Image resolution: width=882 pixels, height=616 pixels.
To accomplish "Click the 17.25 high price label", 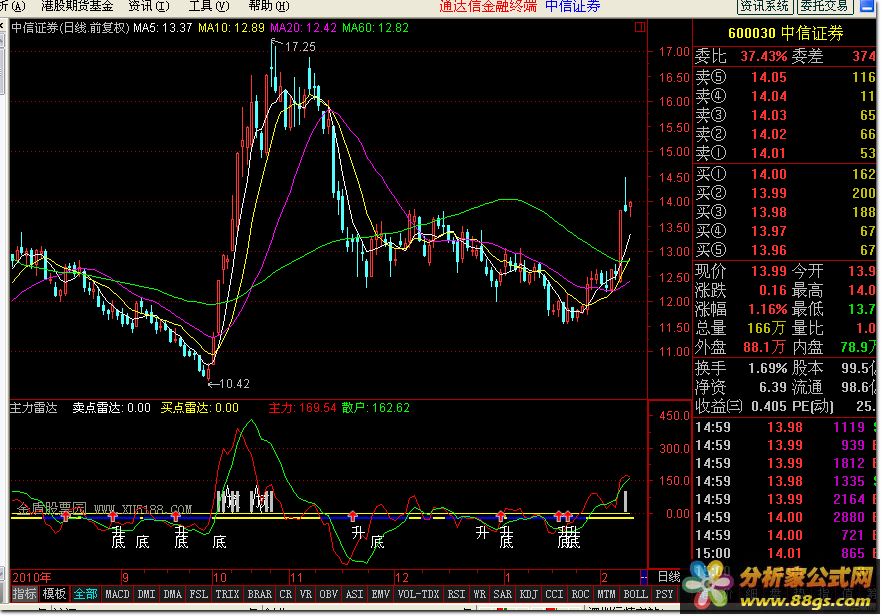I will tap(300, 47).
